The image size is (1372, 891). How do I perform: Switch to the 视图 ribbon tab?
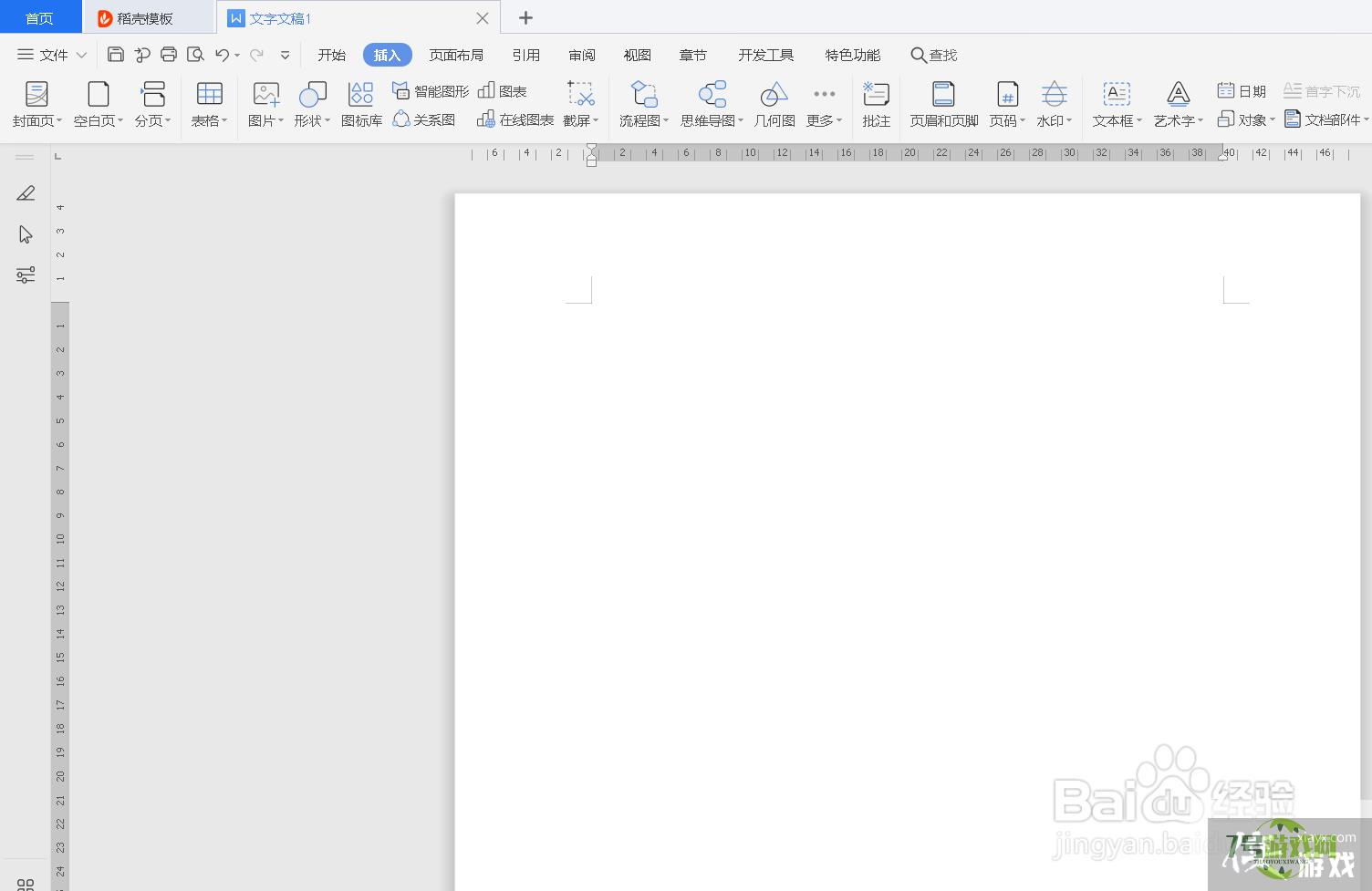point(637,55)
